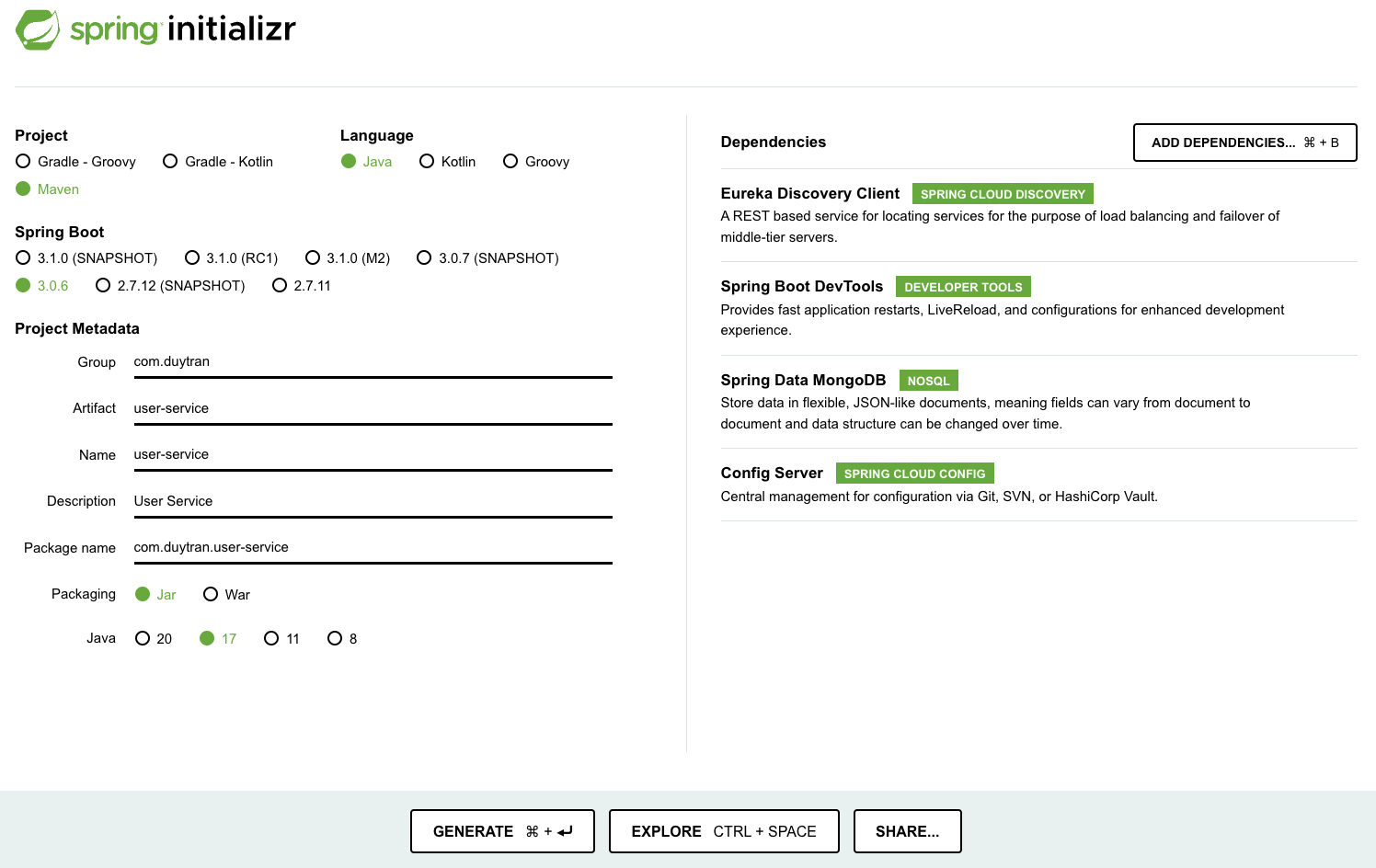Viewport: 1376px width, 868px height.
Task: Open the Add Dependencies dialog
Action: (x=1244, y=143)
